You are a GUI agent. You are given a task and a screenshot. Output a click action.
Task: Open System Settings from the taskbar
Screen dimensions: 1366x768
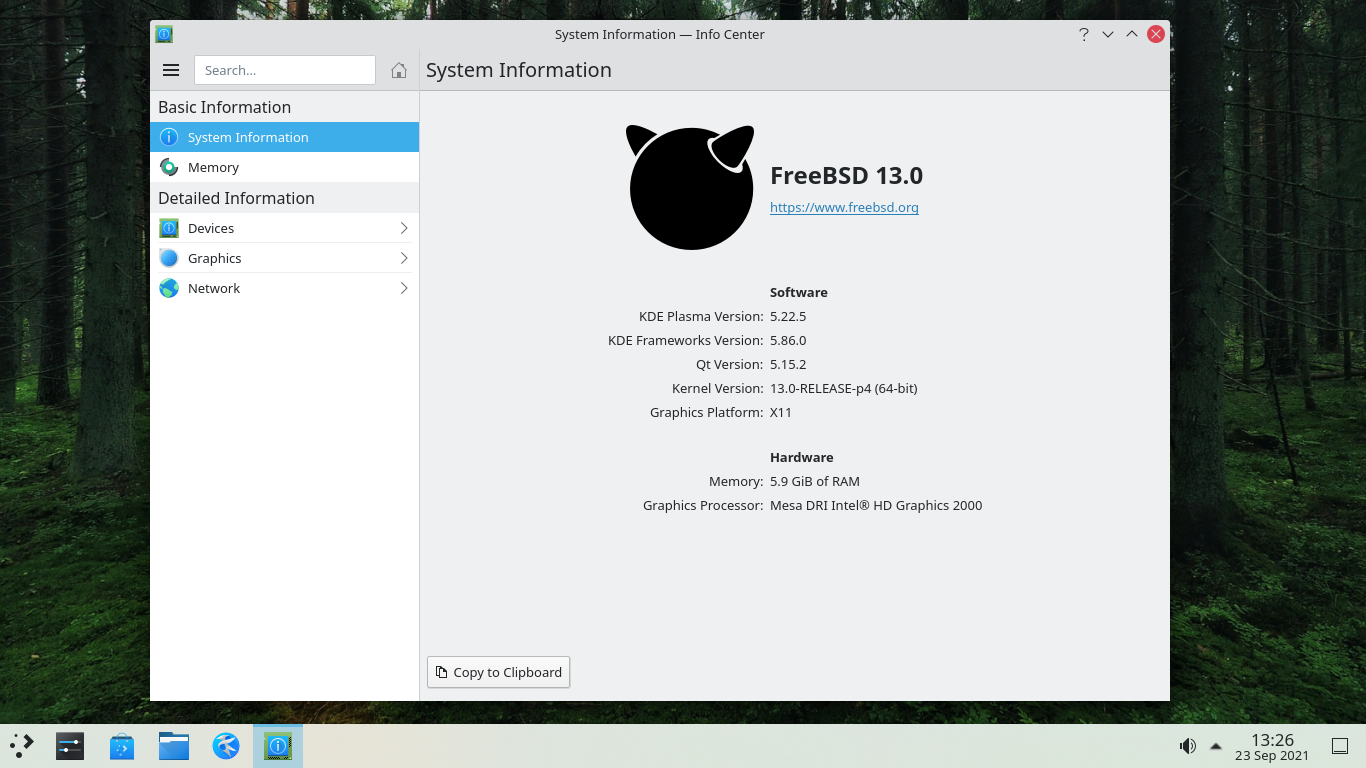pos(70,746)
